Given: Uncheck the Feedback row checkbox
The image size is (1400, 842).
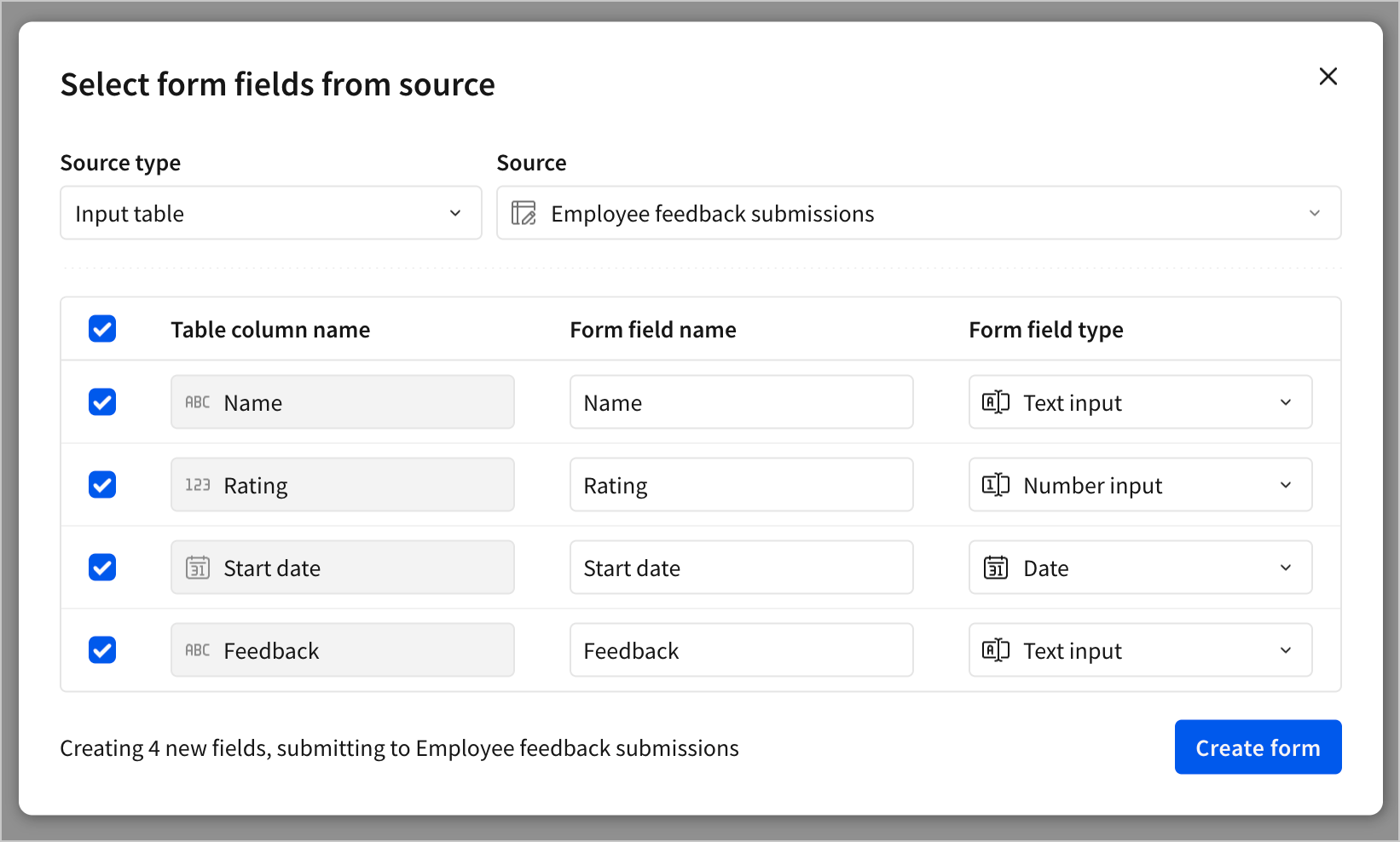Looking at the screenshot, I should 101,649.
